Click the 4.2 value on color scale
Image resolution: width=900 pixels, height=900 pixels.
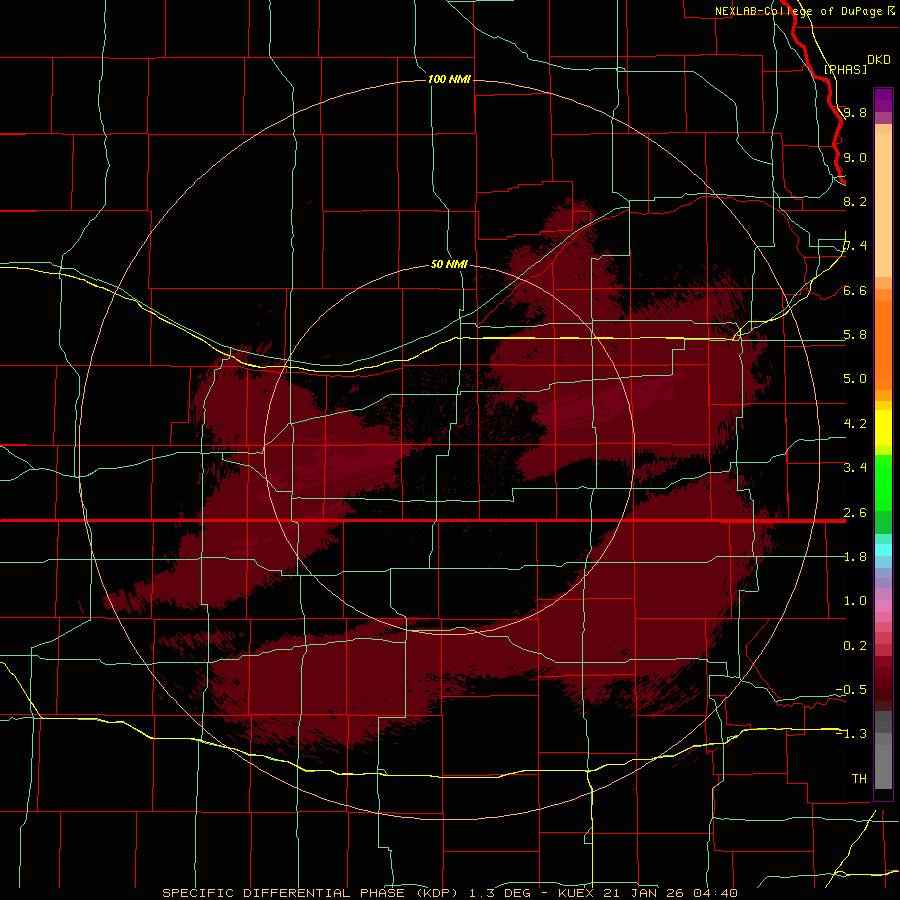pyautogui.click(x=855, y=424)
